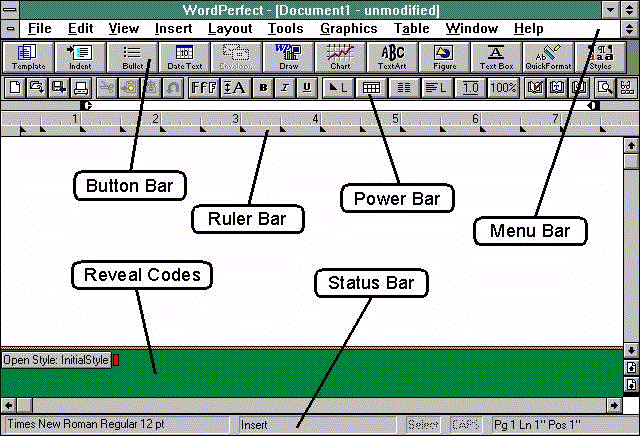Click the horizontal scrollbar right arrow
This screenshot has width=640, height=436.
pyautogui.click(x=614, y=405)
